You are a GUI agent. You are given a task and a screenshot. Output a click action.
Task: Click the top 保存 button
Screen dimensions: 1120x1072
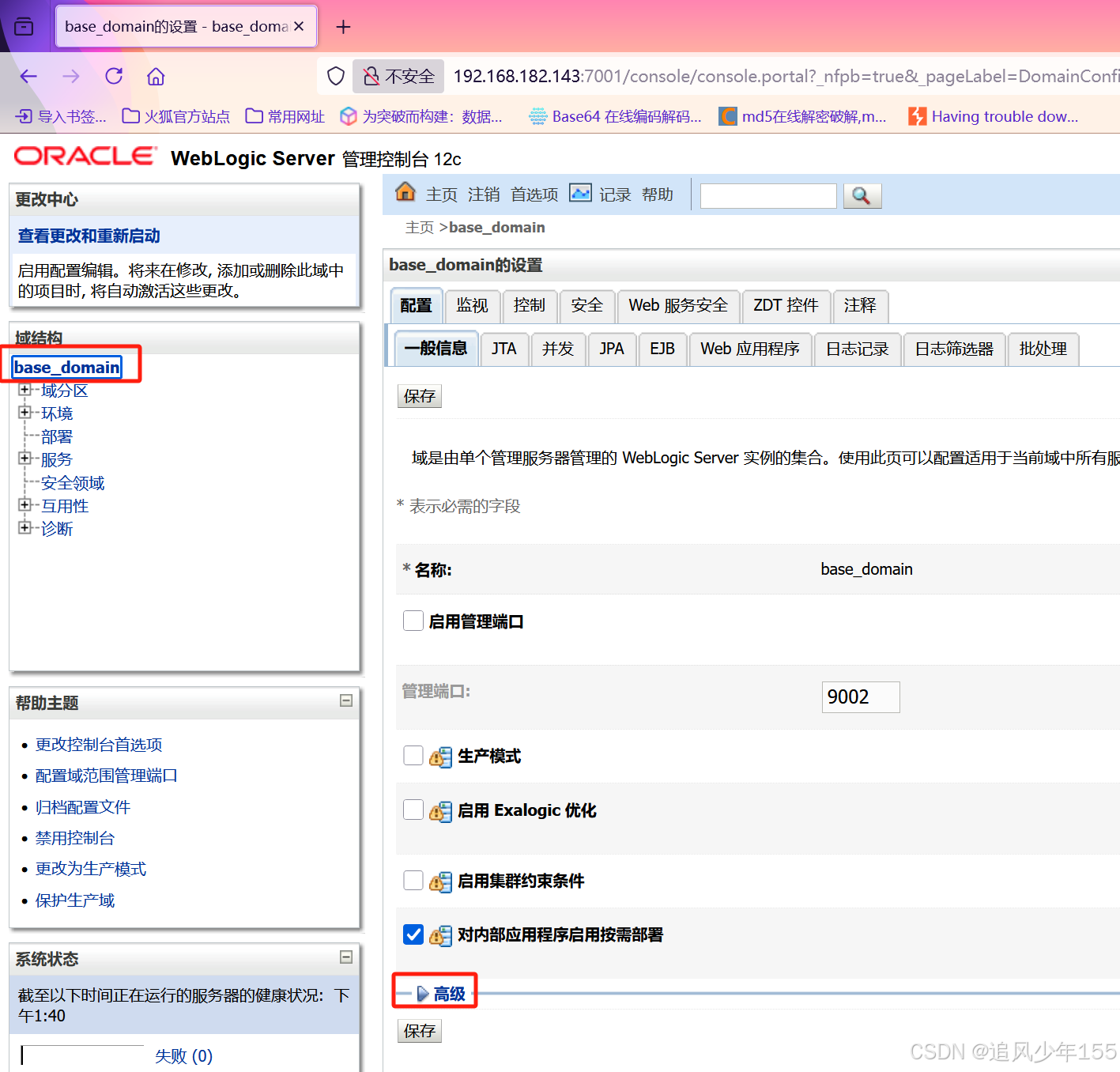419,396
